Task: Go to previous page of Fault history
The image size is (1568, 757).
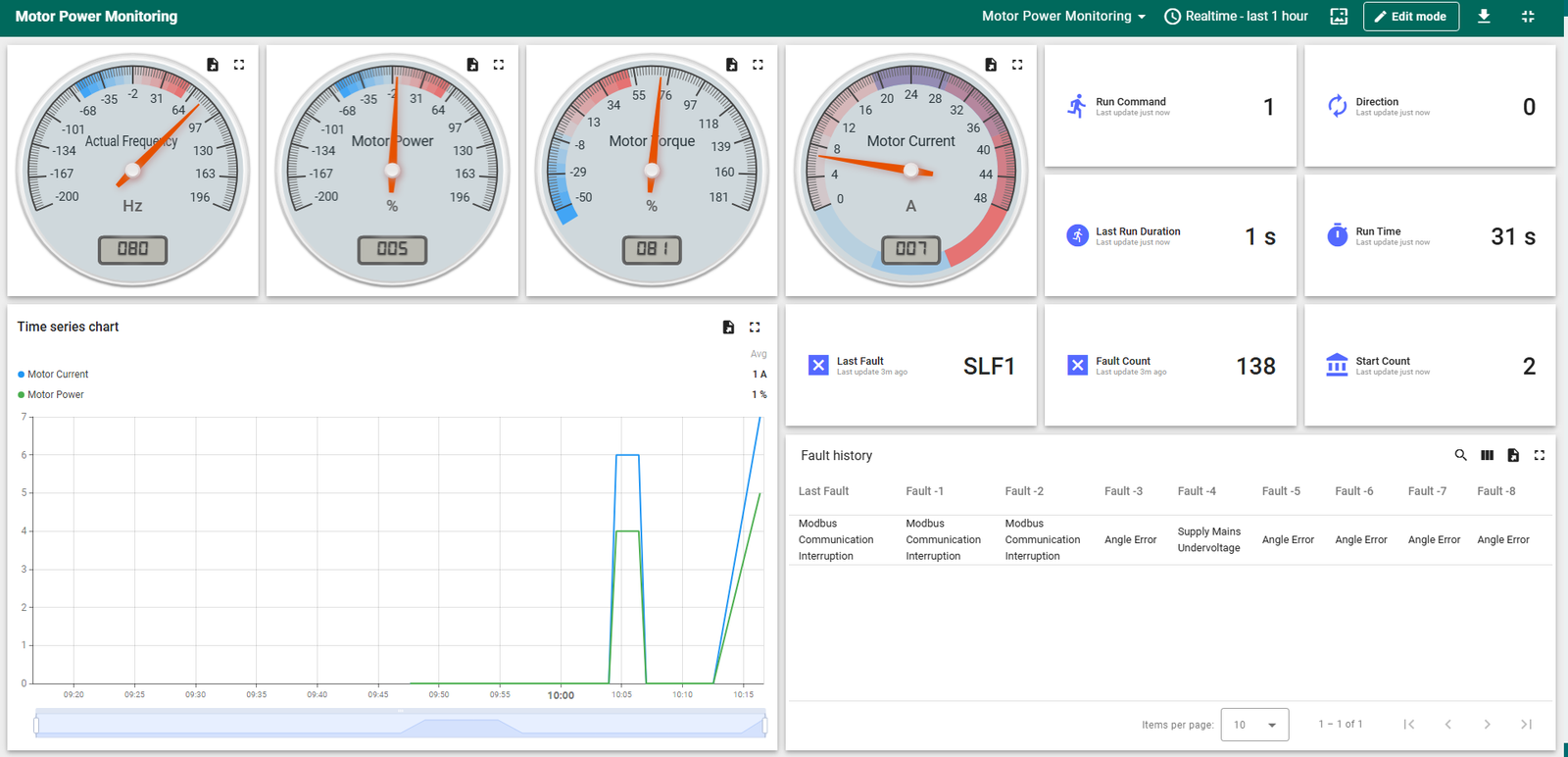Action: pos(1447,725)
